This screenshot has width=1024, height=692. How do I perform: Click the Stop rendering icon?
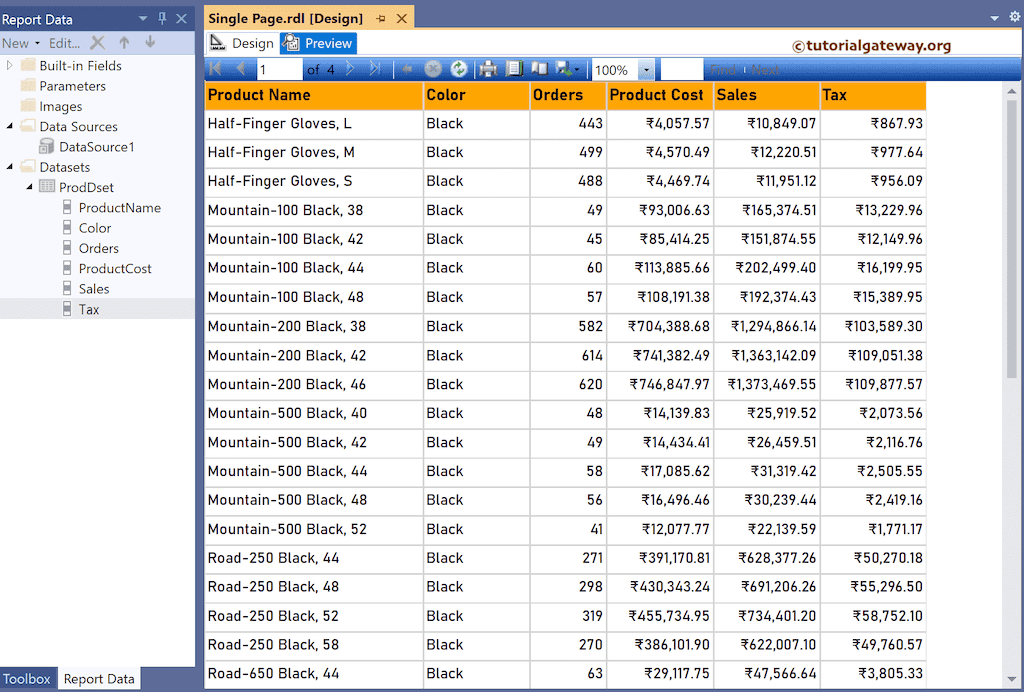pyautogui.click(x=433, y=69)
